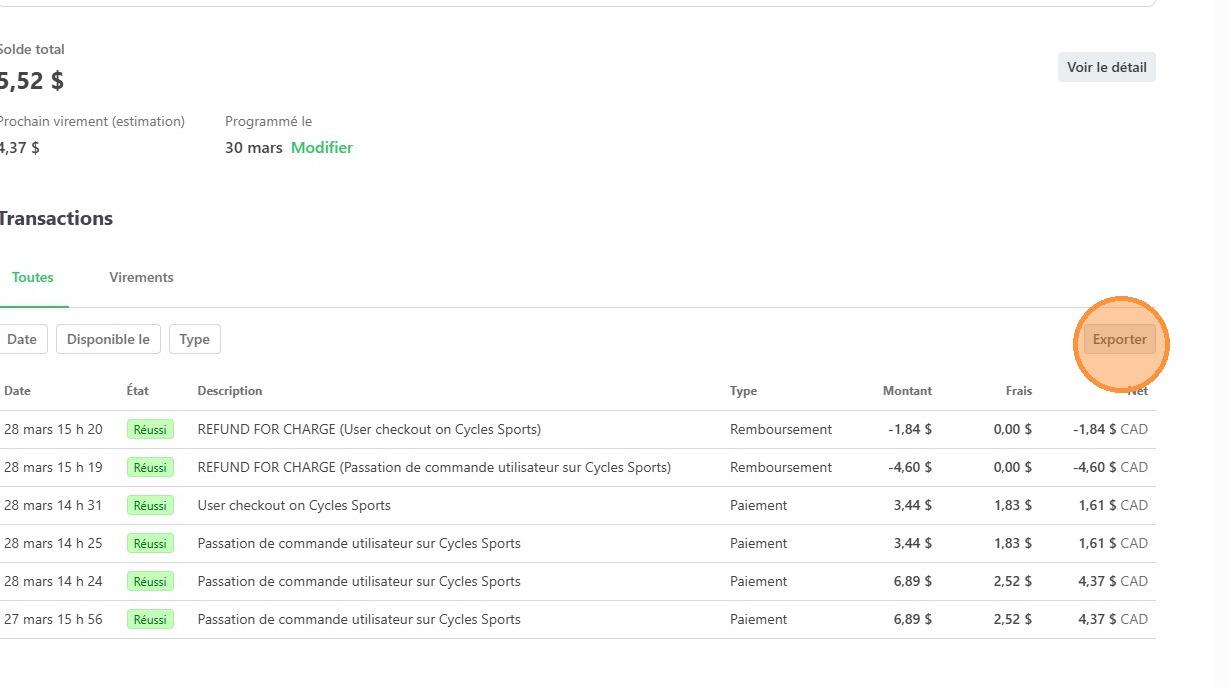The width and height of the screenshot is (1228, 687).
Task: Switch to the Virements tab
Action: pos(141,278)
